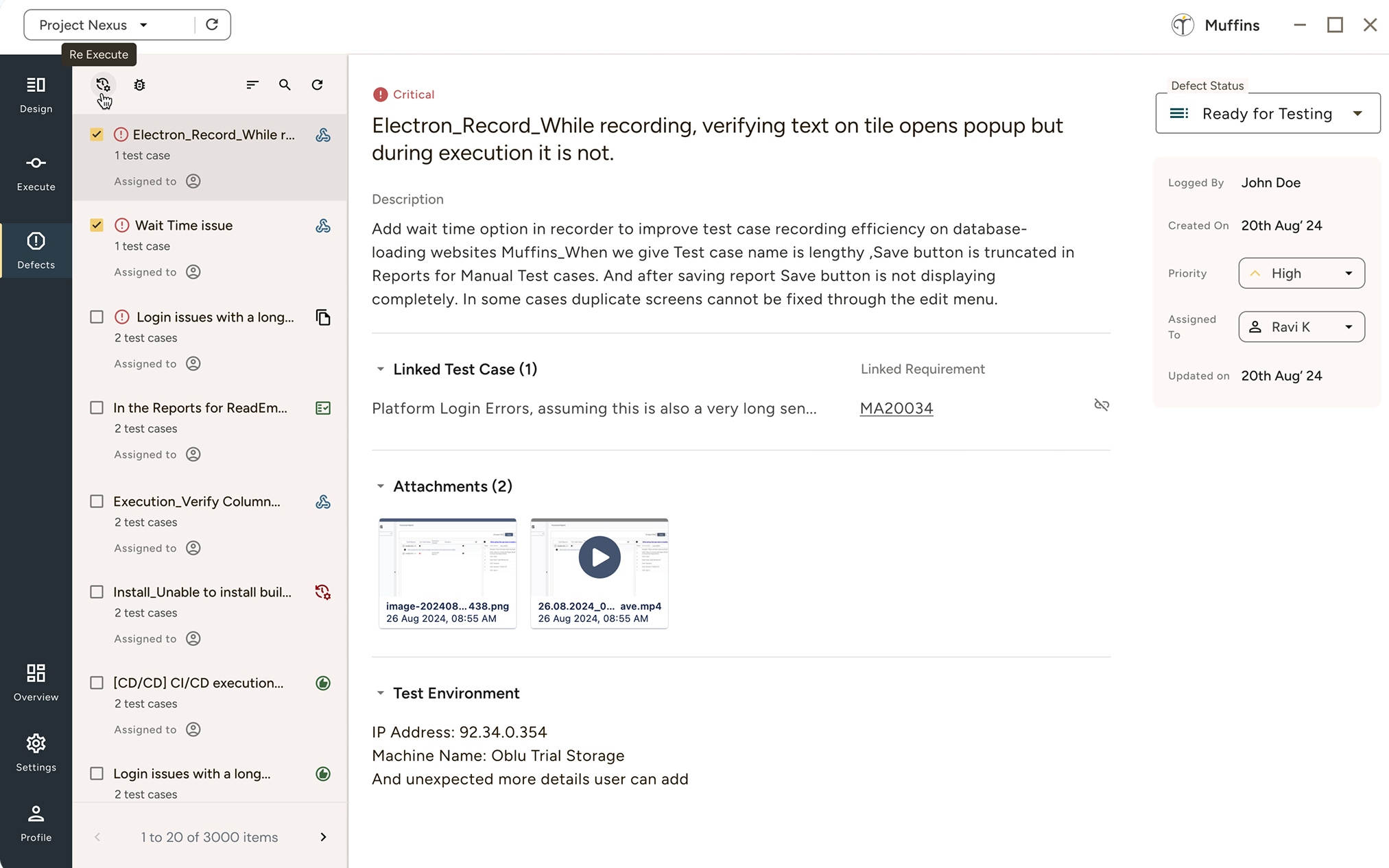1389x868 pixels.
Task: Select the Re Execute icon in the toolbar
Action: click(x=104, y=84)
